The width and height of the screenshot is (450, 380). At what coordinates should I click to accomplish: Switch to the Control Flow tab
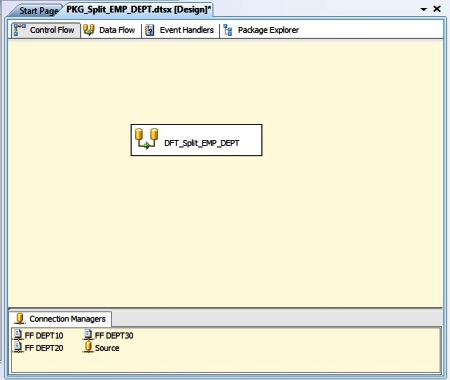pyautogui.click(x=46, y=30)
